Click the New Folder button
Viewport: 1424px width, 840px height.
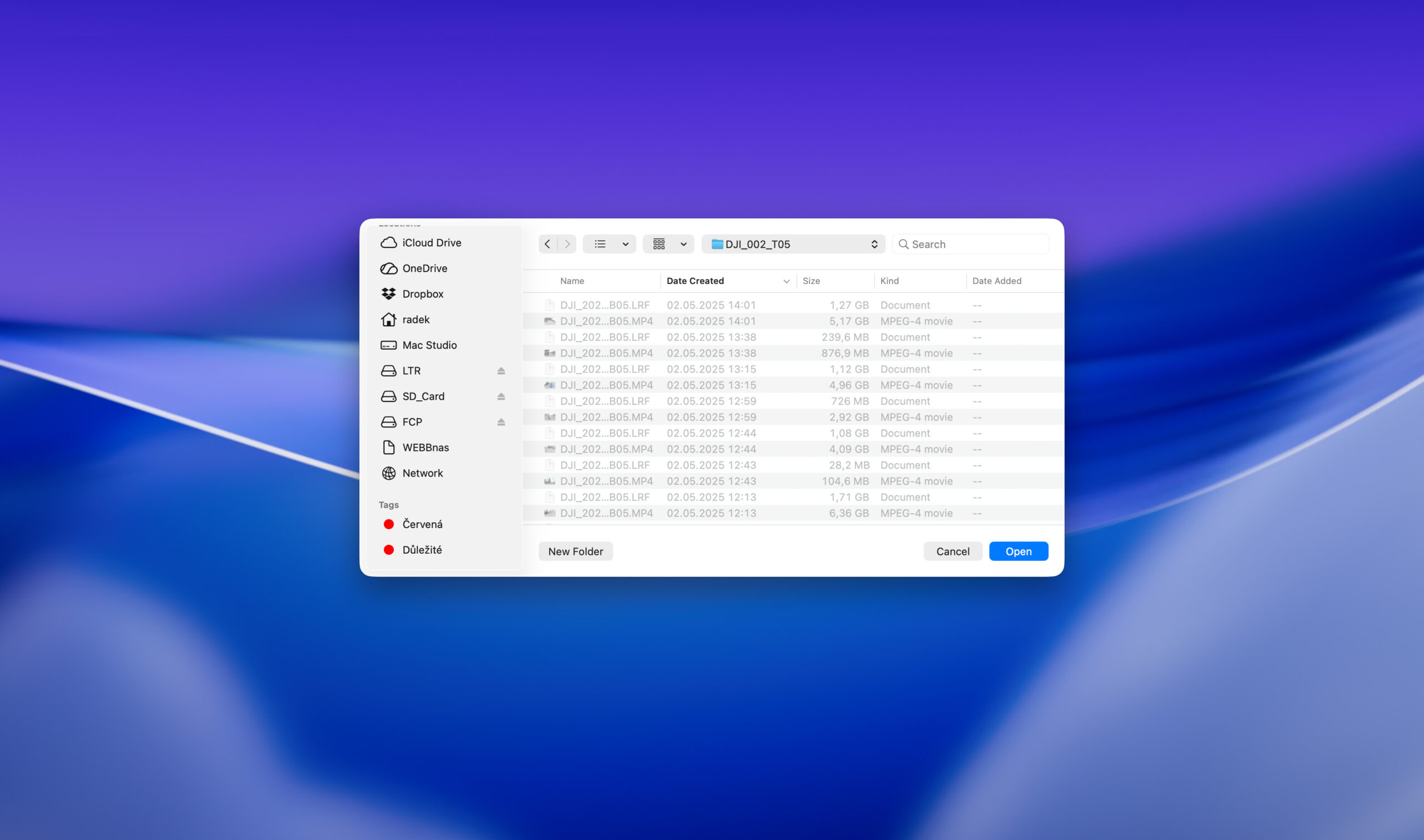pyautogui.click(x=575, y=551)
